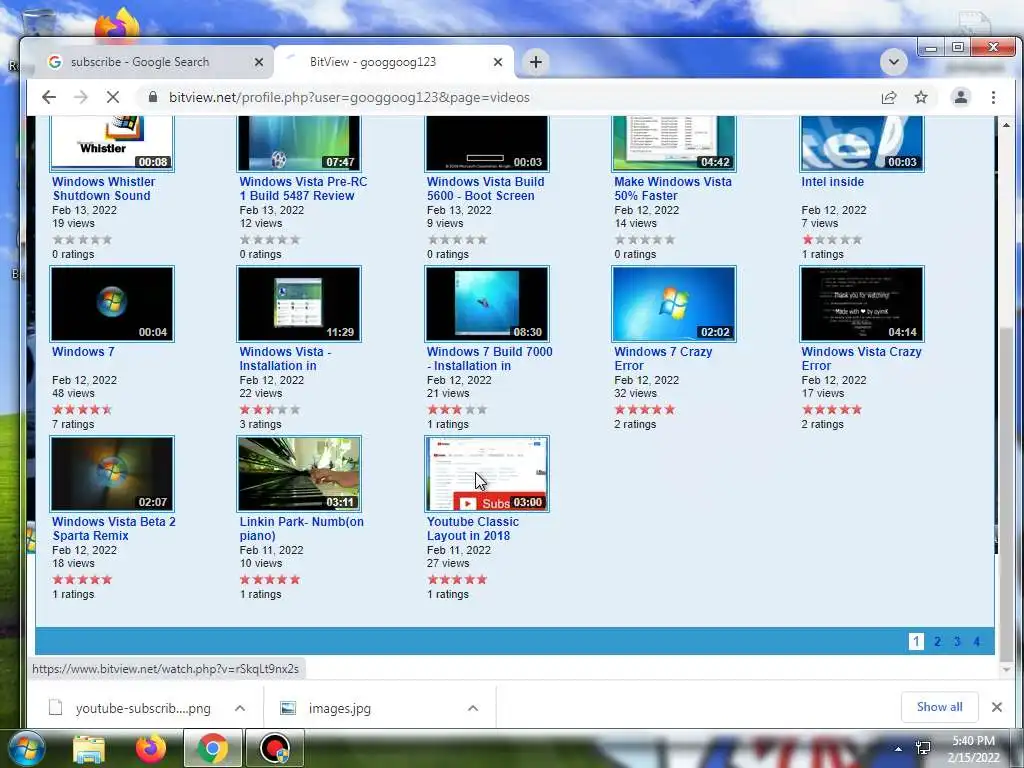Open Windows 7 Build 7000 - Installation link

490,359
